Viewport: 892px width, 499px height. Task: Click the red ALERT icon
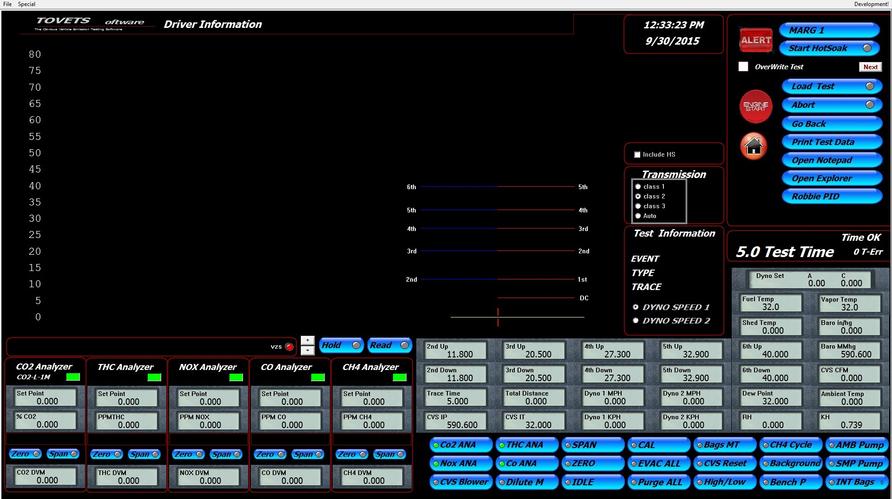click(756, 40)
